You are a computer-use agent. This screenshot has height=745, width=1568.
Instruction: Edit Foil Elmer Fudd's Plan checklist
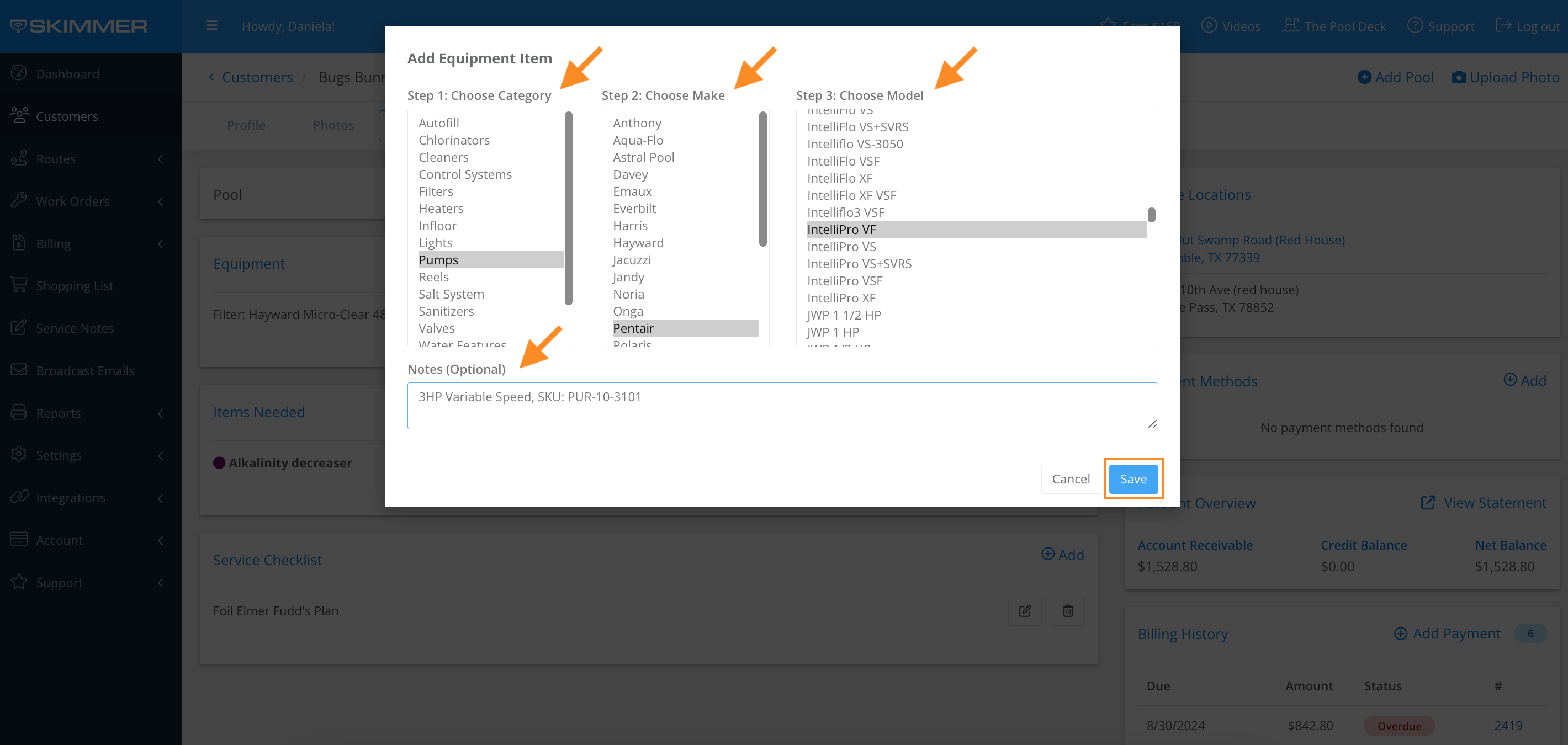click(x=1025, y=610)
